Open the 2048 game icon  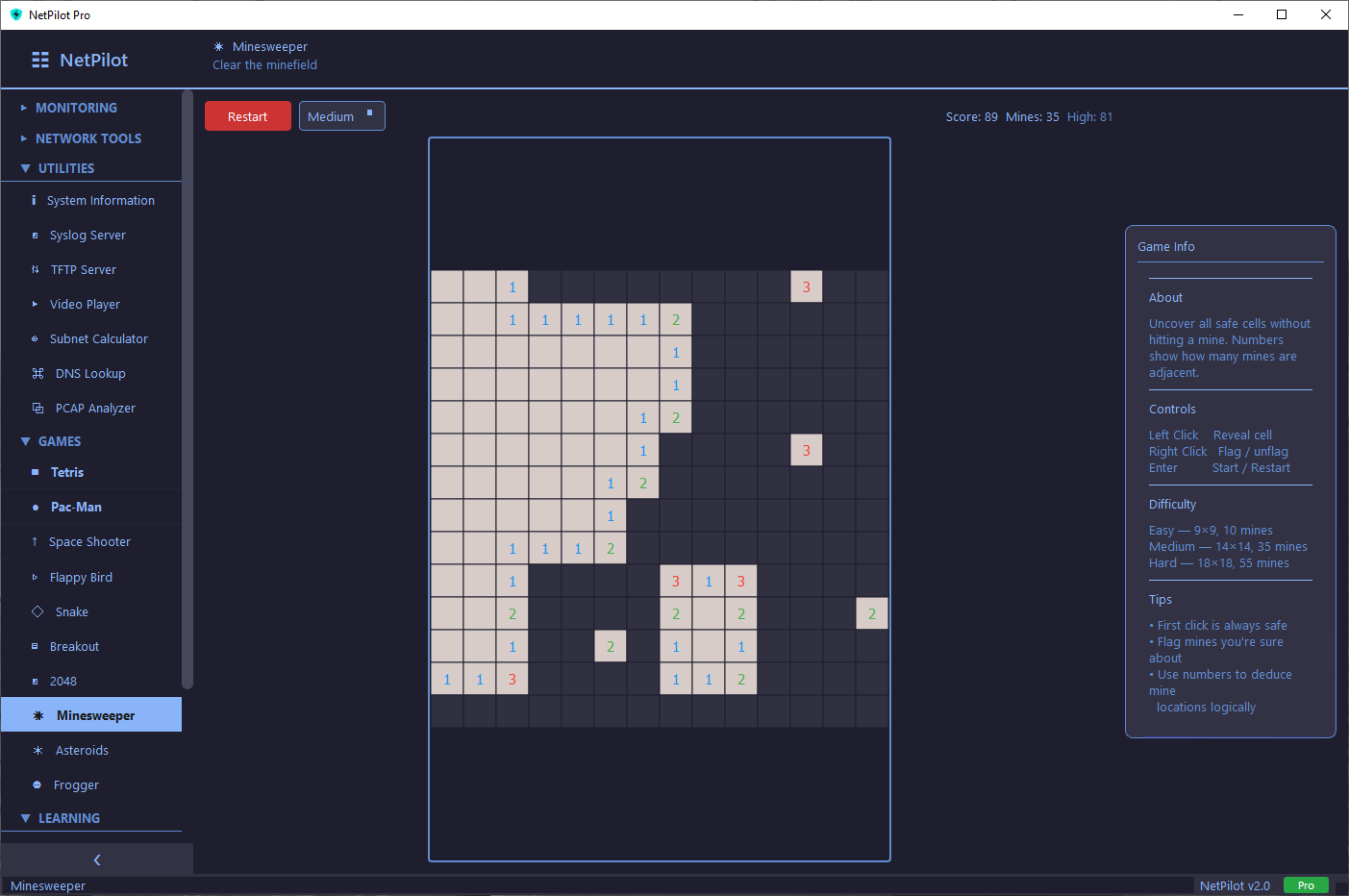pyautogui.click(x=35, y=681)
